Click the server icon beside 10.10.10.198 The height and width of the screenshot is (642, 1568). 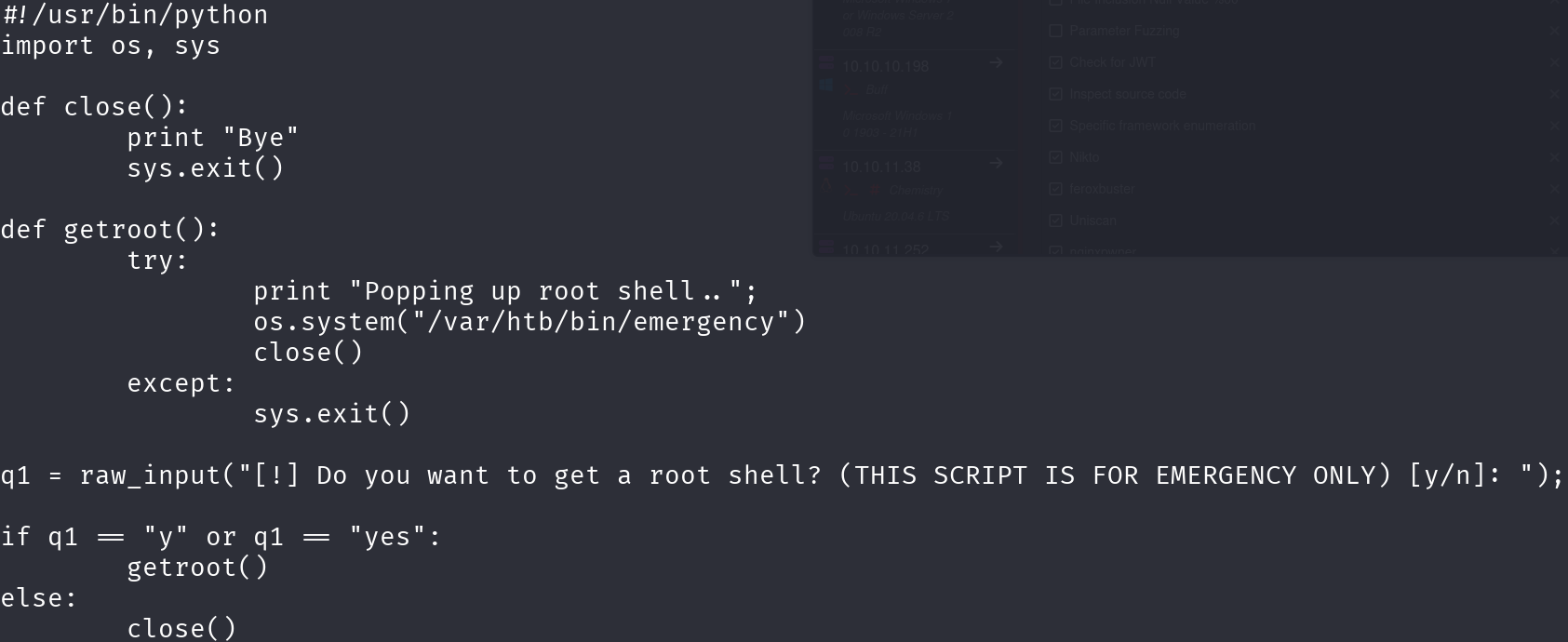[x=826, y=63]
